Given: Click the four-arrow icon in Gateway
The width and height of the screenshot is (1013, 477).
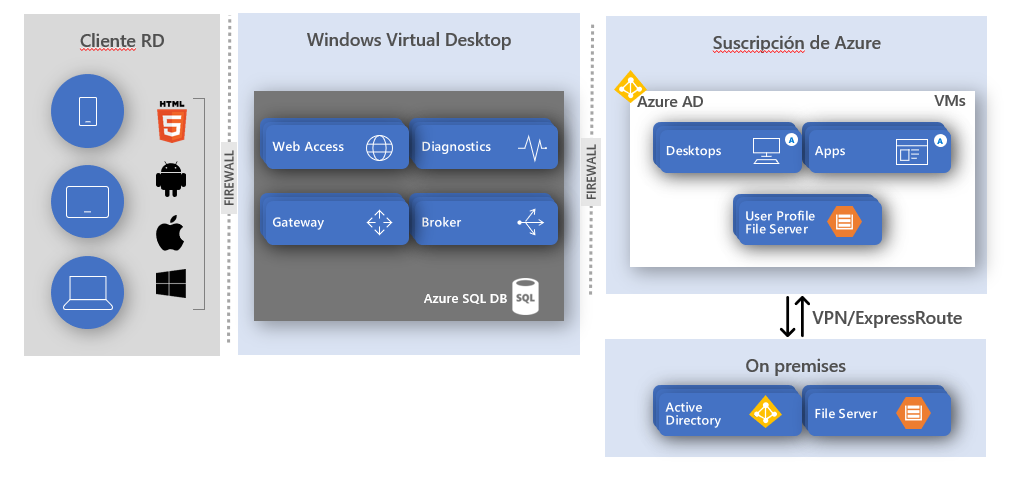Looking at the screenshot, I should pyautogui.click(x=379, y=222).
